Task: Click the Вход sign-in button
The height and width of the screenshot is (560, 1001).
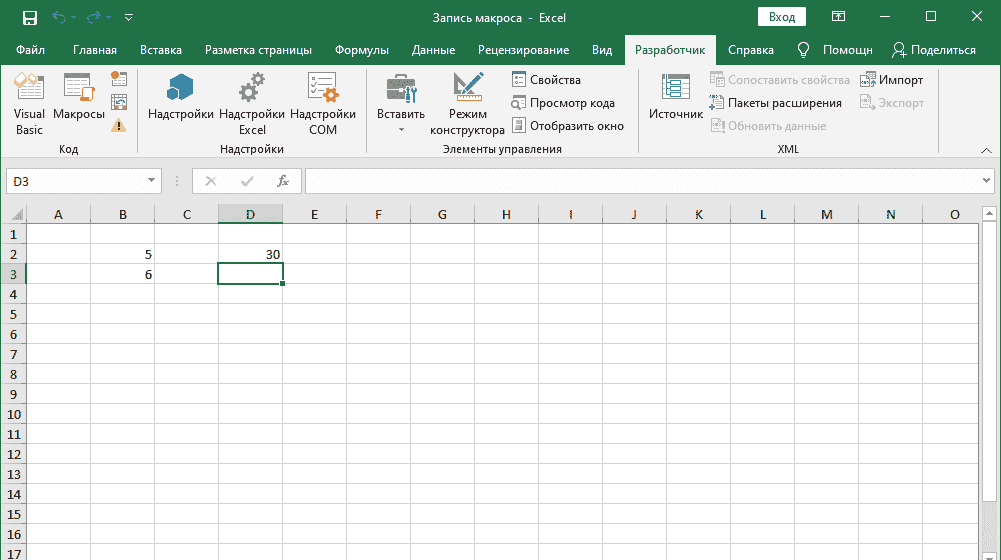Action: pyautogui.click(x=782, y=17)
